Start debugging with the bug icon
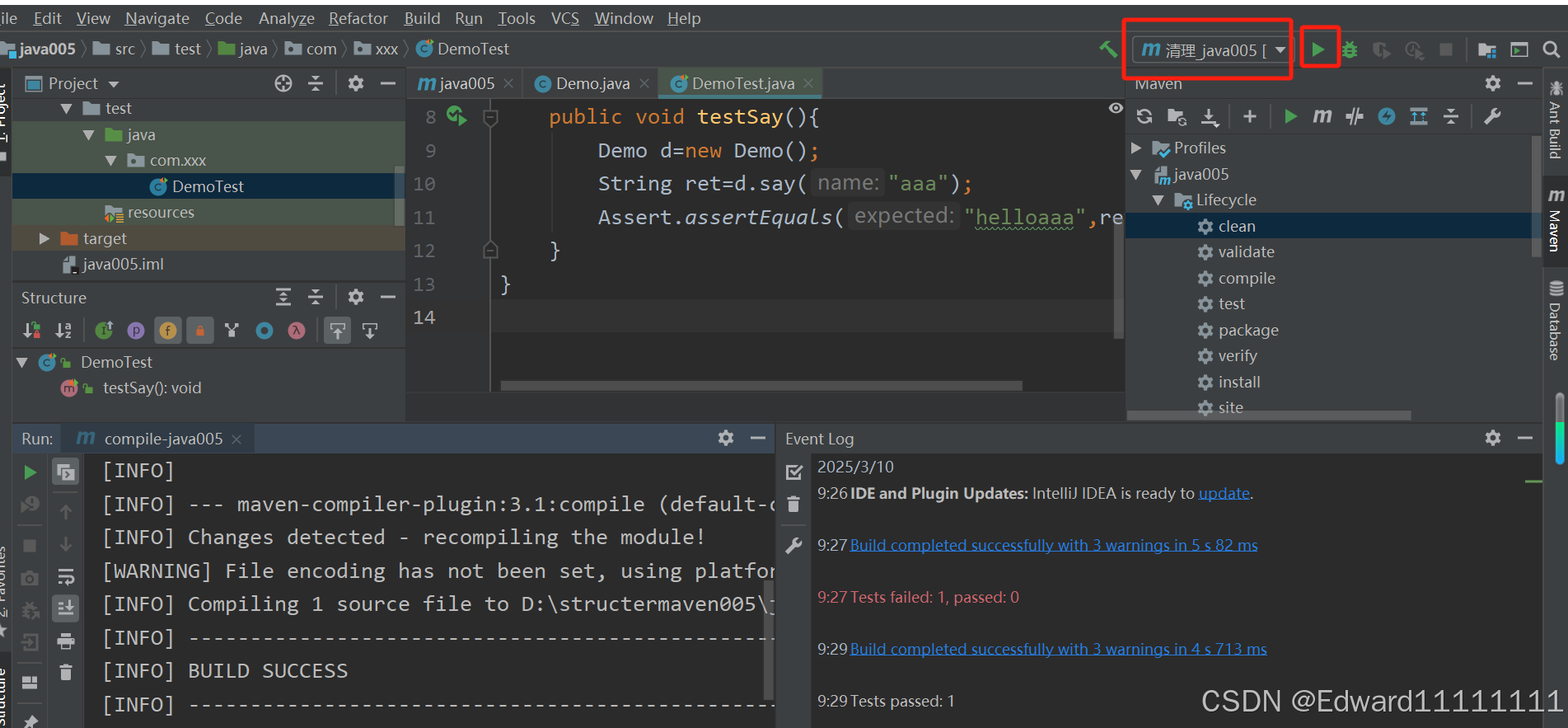This screenshot has height=728, width=1568. (x=1350, y=49)
